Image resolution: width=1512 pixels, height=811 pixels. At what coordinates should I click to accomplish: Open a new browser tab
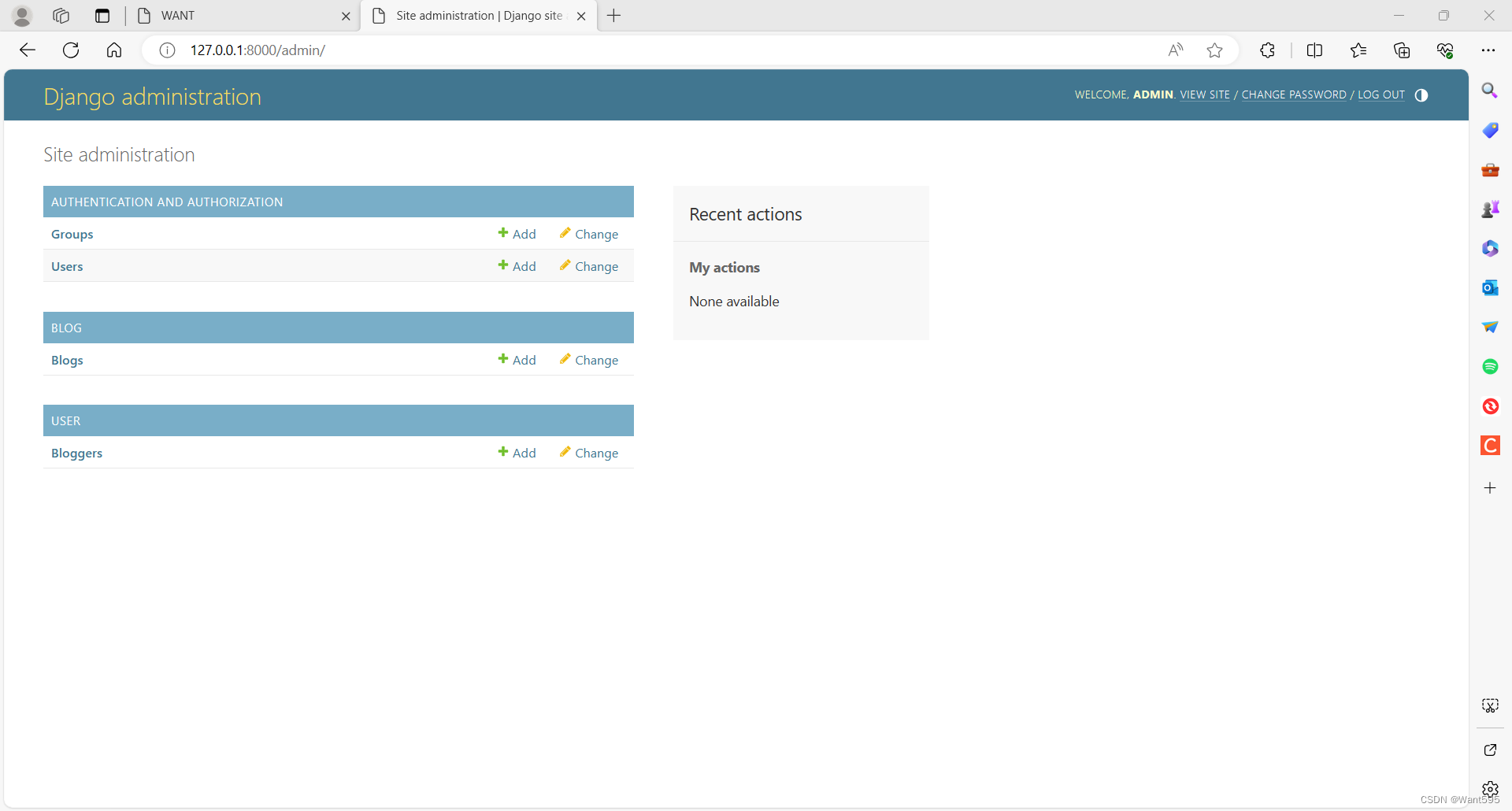tap(614, 16)
